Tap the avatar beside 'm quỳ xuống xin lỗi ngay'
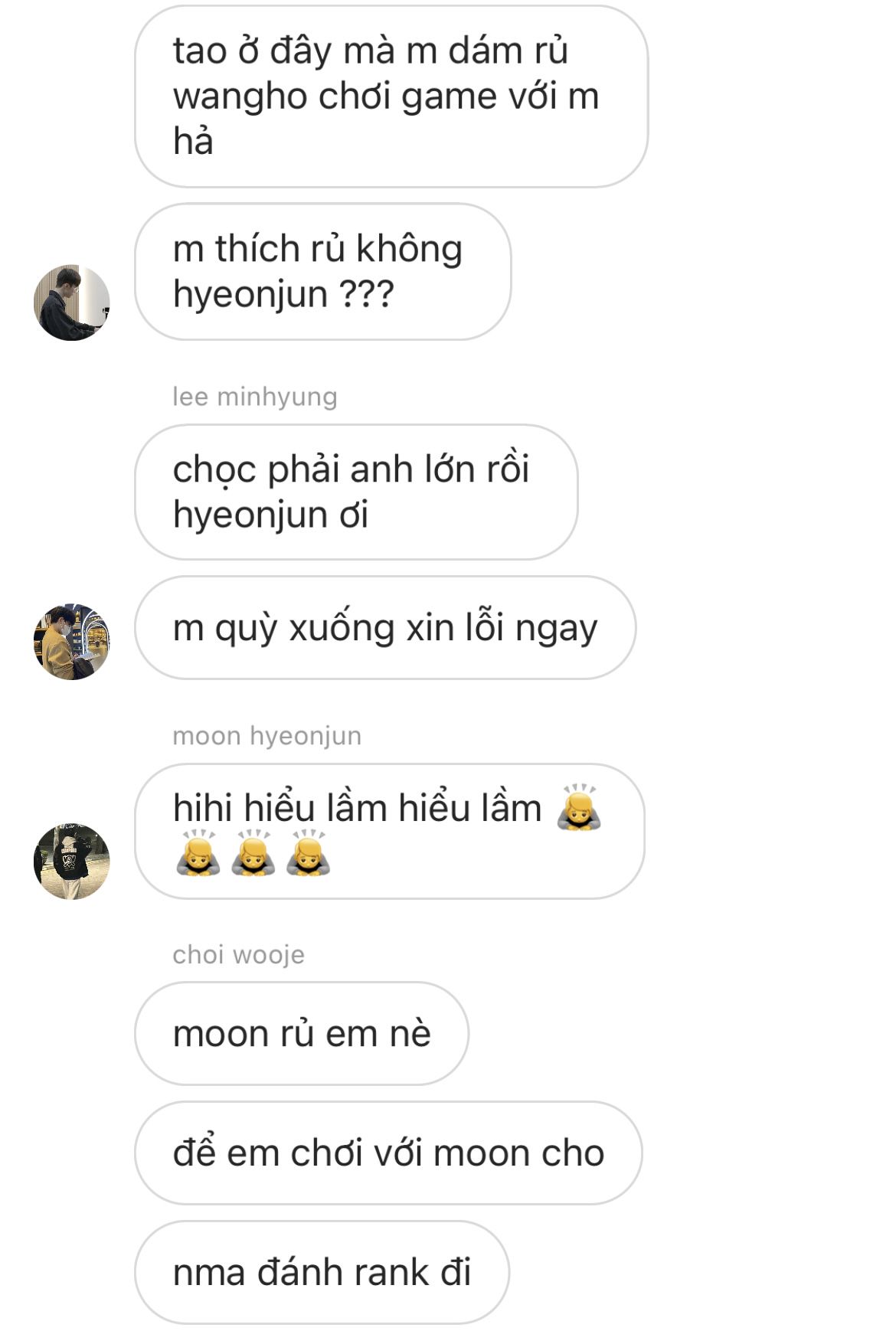896x1331 pixels. [72, 642]
